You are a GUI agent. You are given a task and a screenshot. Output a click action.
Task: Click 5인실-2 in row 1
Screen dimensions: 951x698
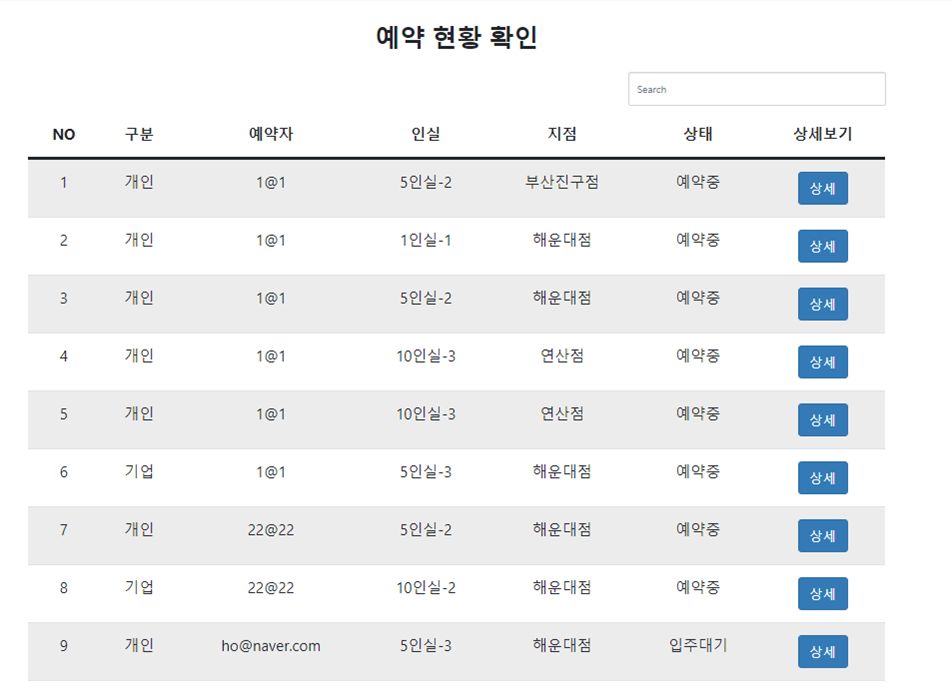(426, 183)
